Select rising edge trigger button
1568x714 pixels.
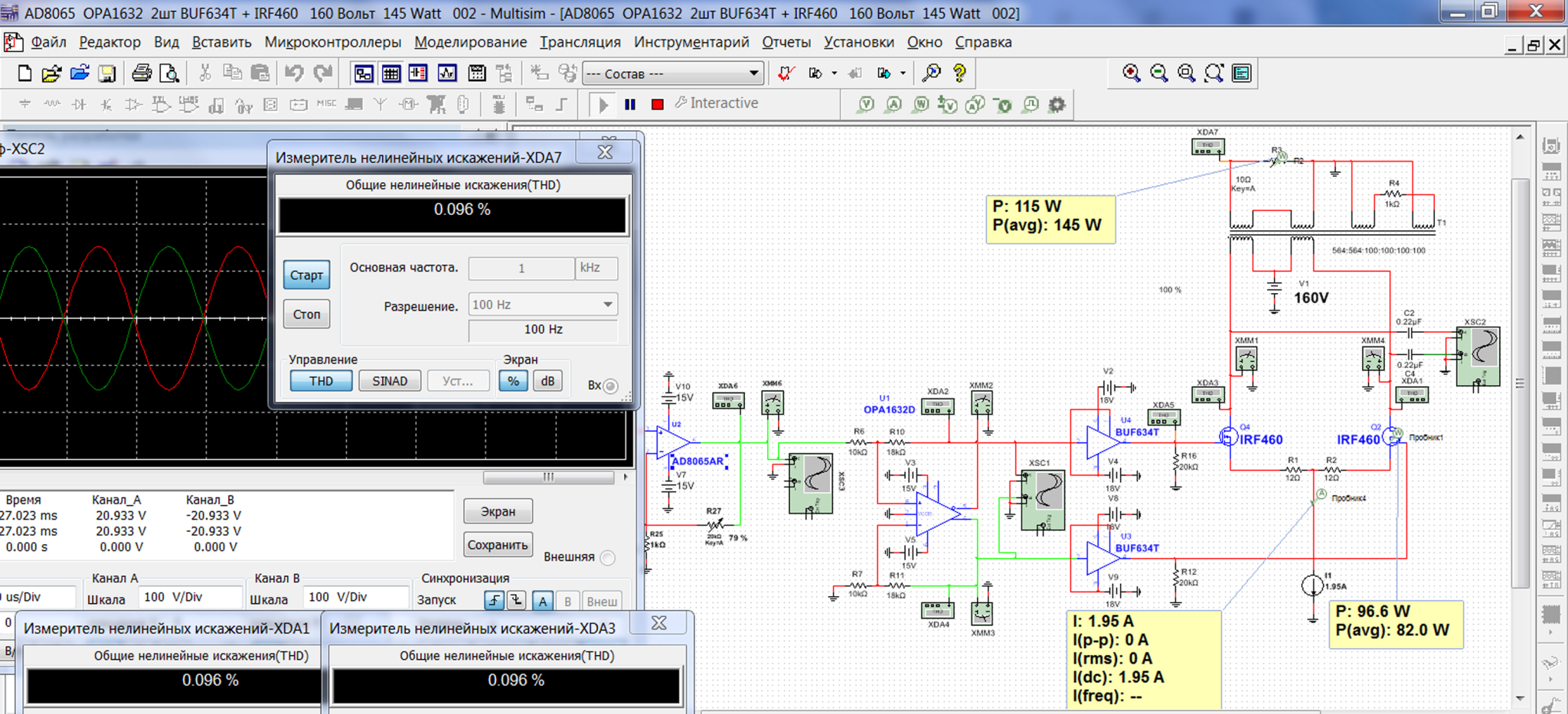494,602
